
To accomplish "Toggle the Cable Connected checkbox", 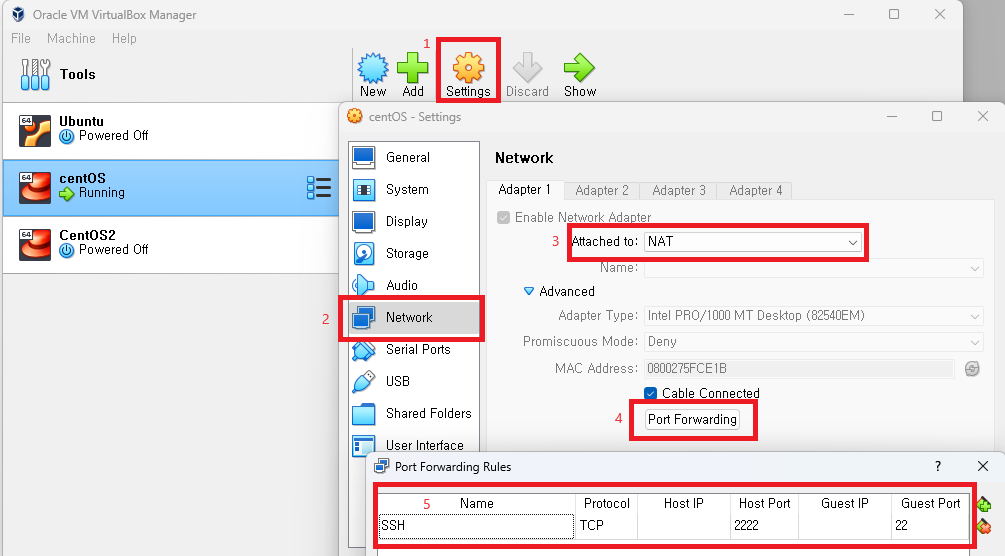I will pyautogui.click(x=651, y=393).
